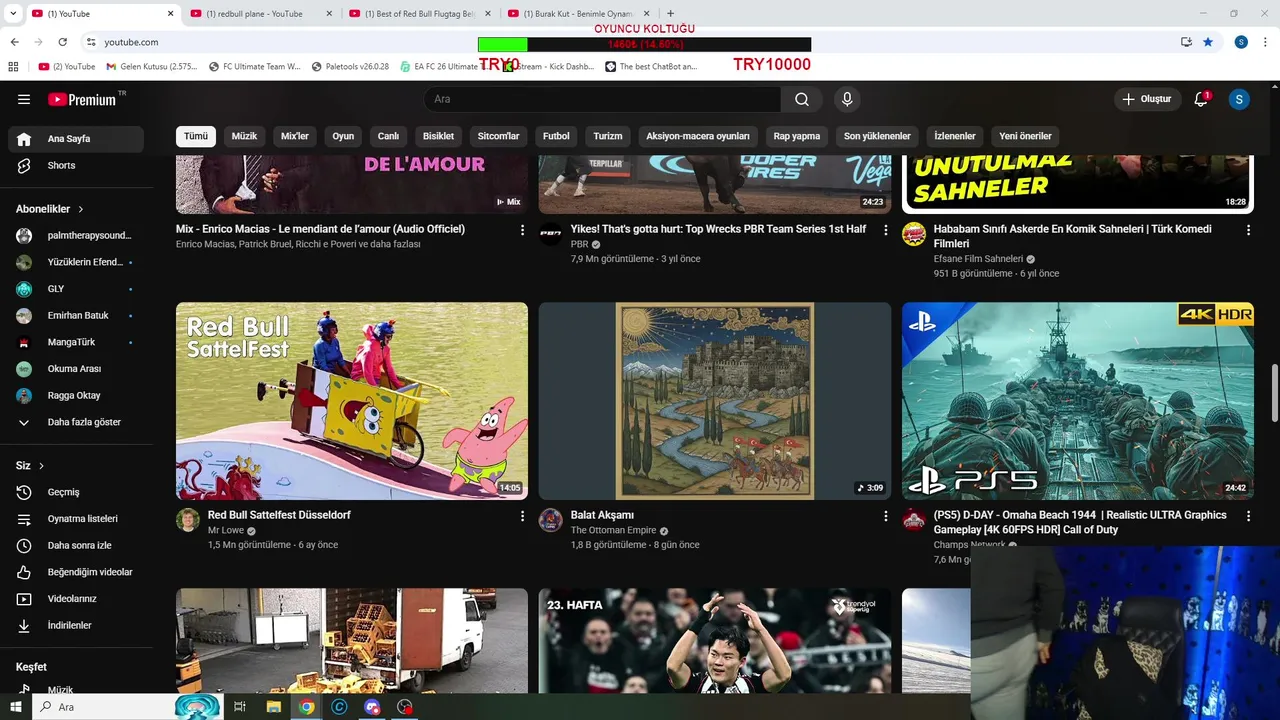Select the Tümü filter chip
This screenshot has width=1280, height=720.
196,136
